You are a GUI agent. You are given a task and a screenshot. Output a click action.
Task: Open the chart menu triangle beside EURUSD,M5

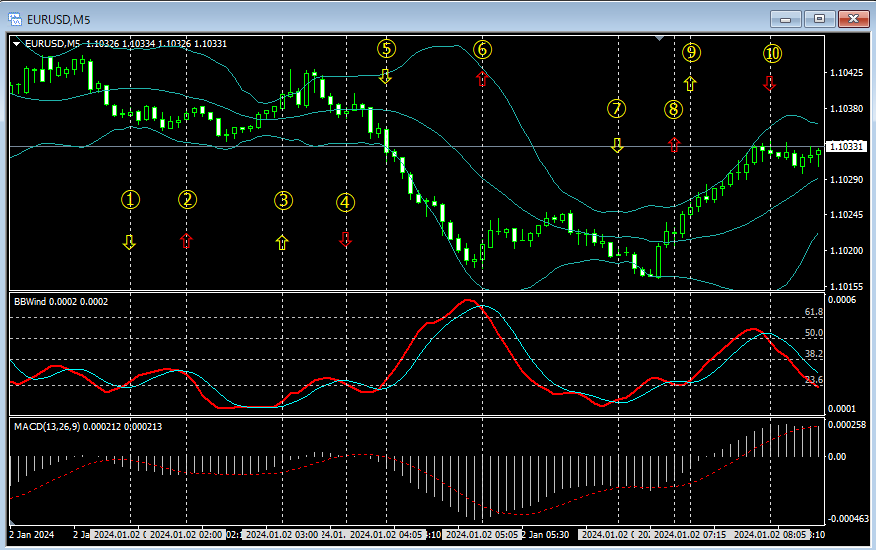tap(17, 44)
